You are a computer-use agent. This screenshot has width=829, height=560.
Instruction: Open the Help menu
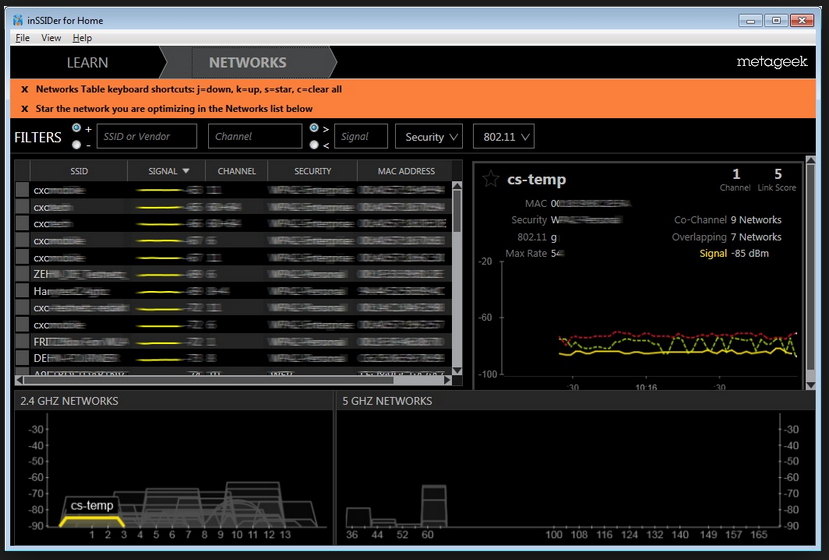(82, 38)
